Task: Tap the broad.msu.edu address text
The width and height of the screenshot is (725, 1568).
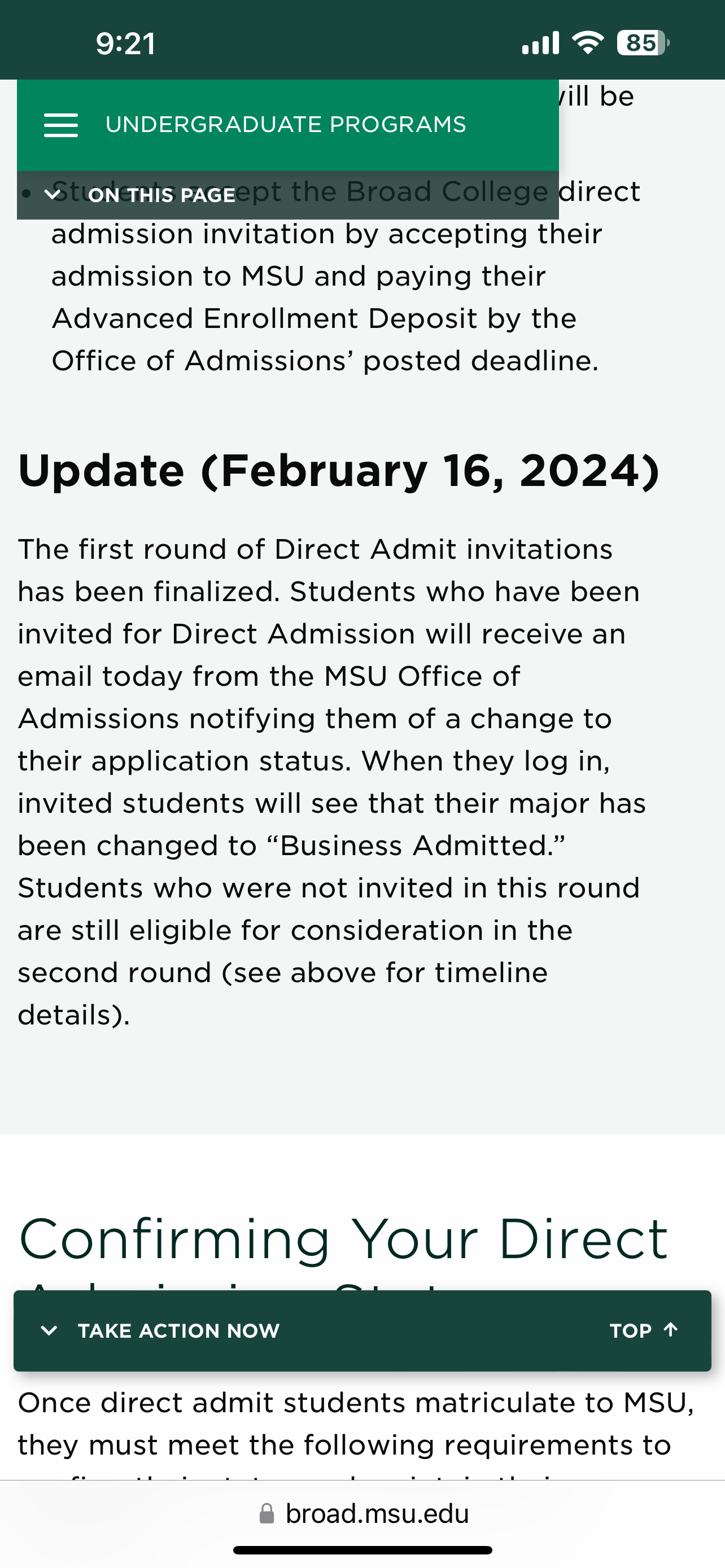Action: point(377,1513)
